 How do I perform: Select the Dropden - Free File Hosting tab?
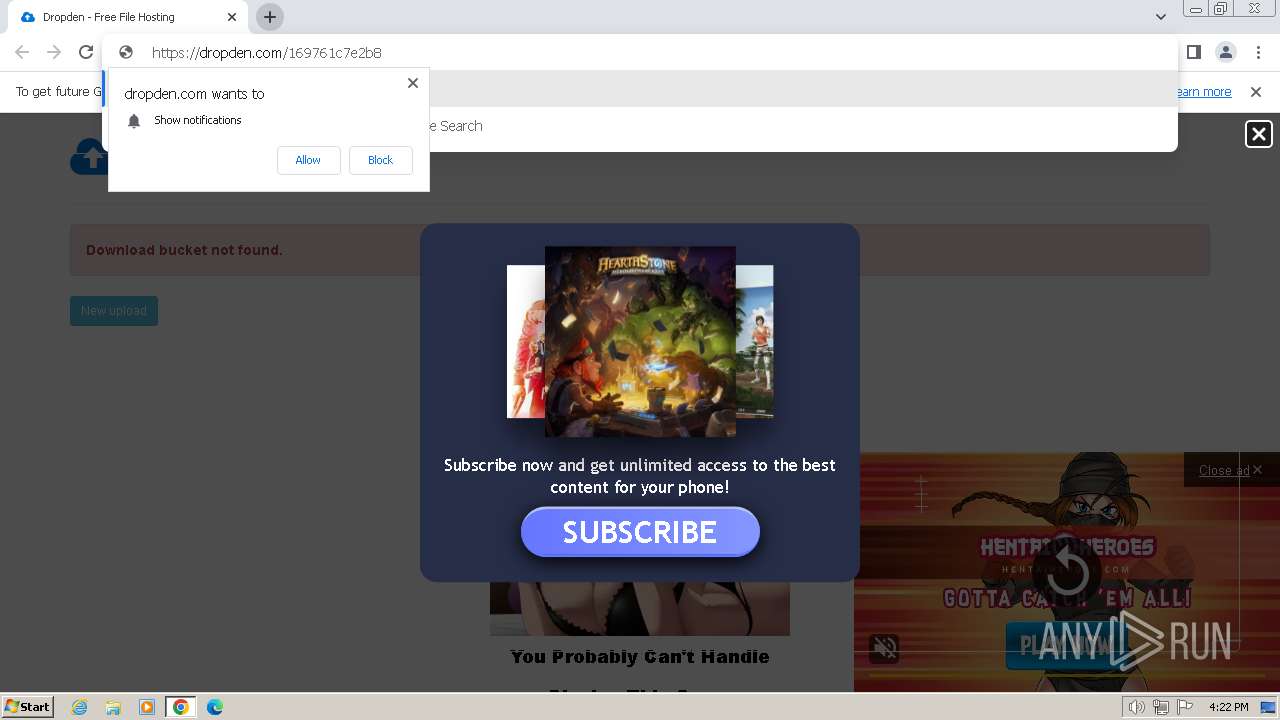(x=128, y=17)
